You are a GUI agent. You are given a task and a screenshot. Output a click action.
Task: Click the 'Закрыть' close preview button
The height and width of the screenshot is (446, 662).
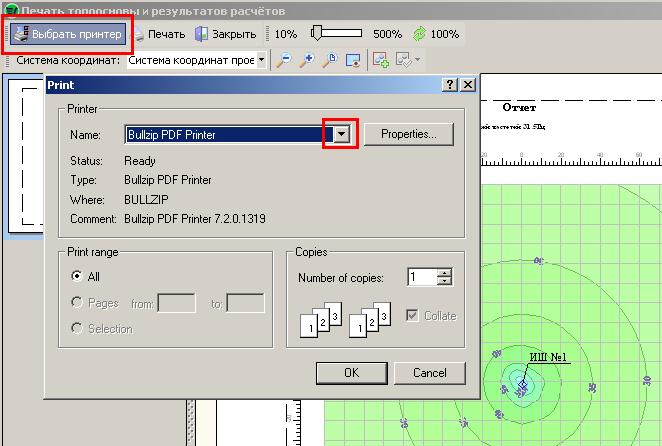pyautogui.click(x=225, y=34)
